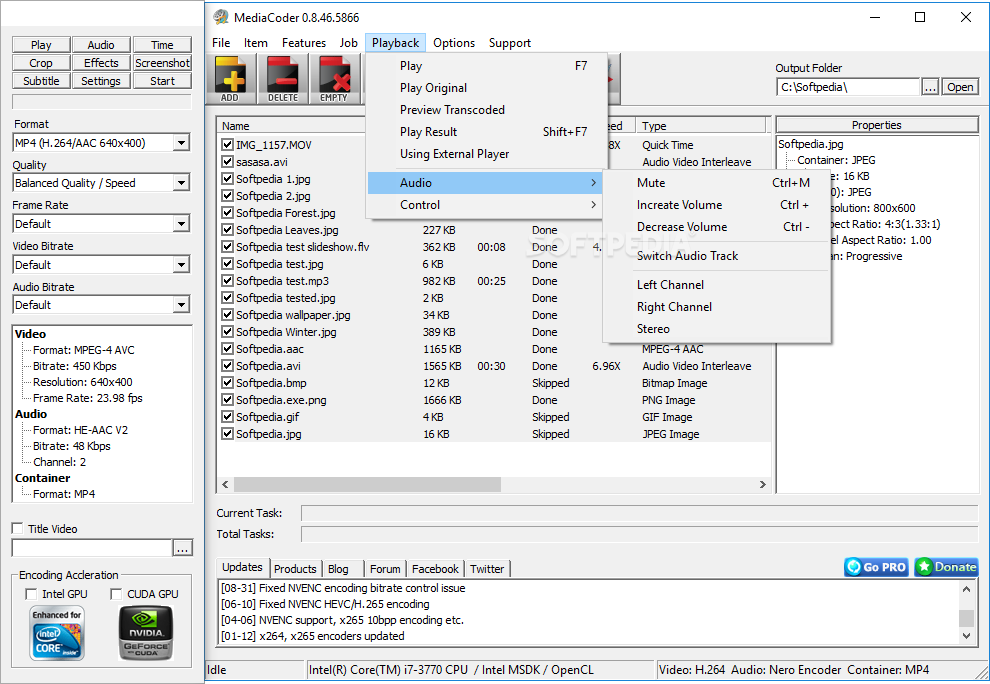The width and height of the screenshot is (990, 684).
Task: Choose Decrease Volume menu item
Action: point(717,227)
